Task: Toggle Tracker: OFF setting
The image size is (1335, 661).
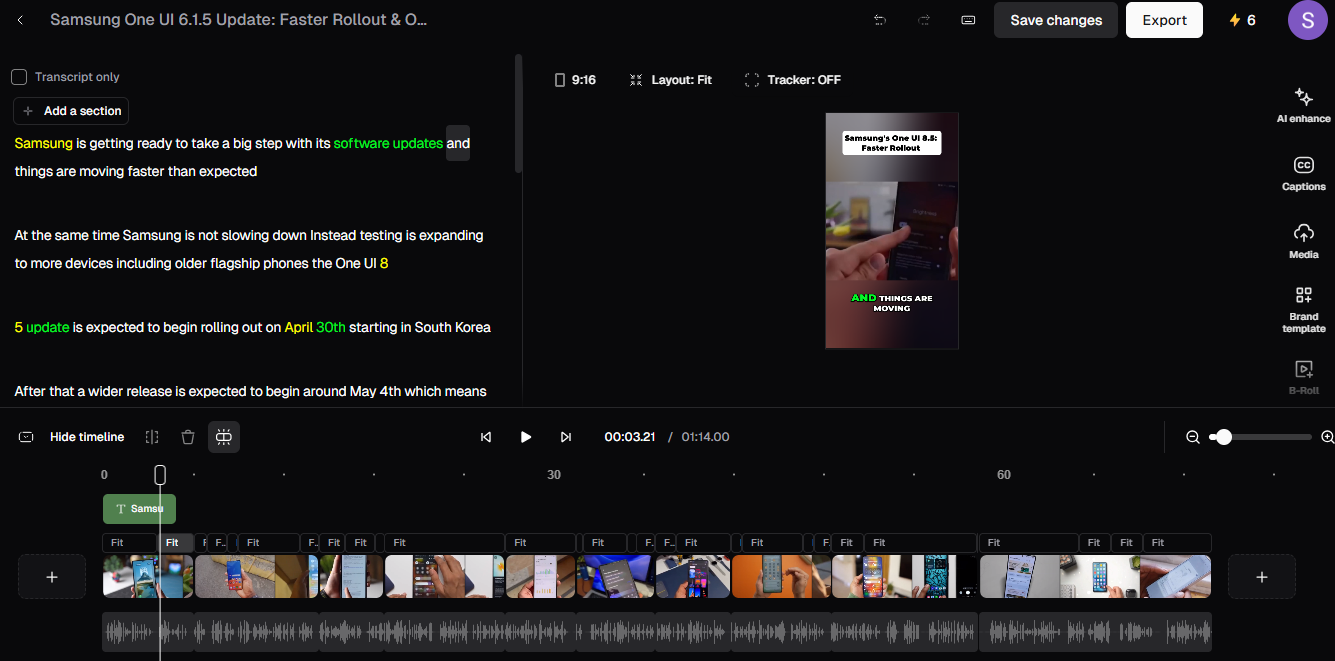Action: pos(793,80)
